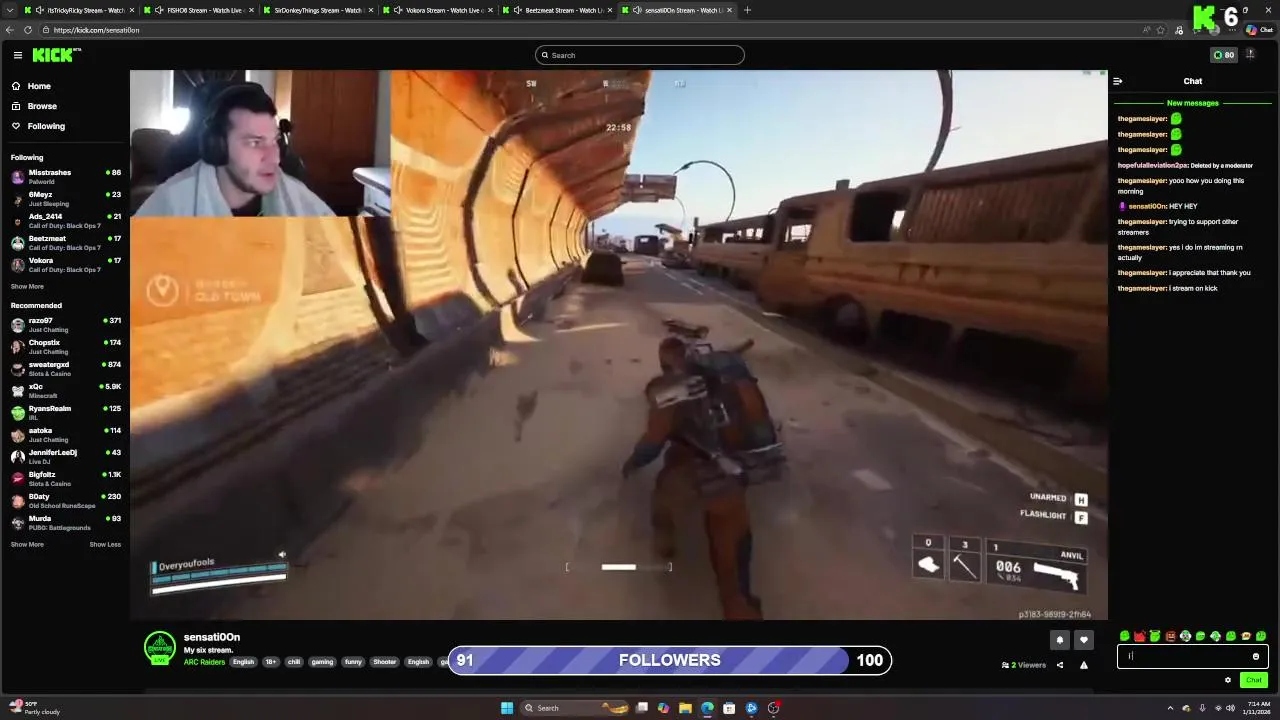The image size is (1280, 720).
Task: Click the heart follow button
Action: coord(1084,640)
